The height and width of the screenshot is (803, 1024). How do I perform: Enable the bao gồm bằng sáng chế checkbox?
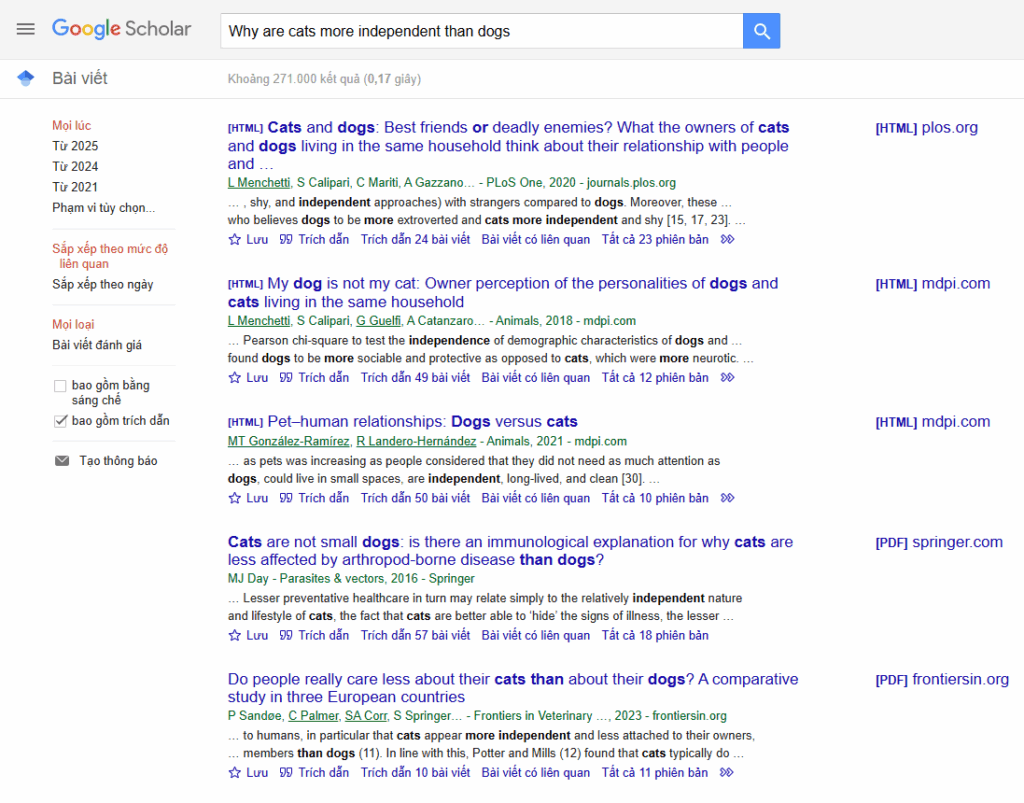tap(60, 386)
